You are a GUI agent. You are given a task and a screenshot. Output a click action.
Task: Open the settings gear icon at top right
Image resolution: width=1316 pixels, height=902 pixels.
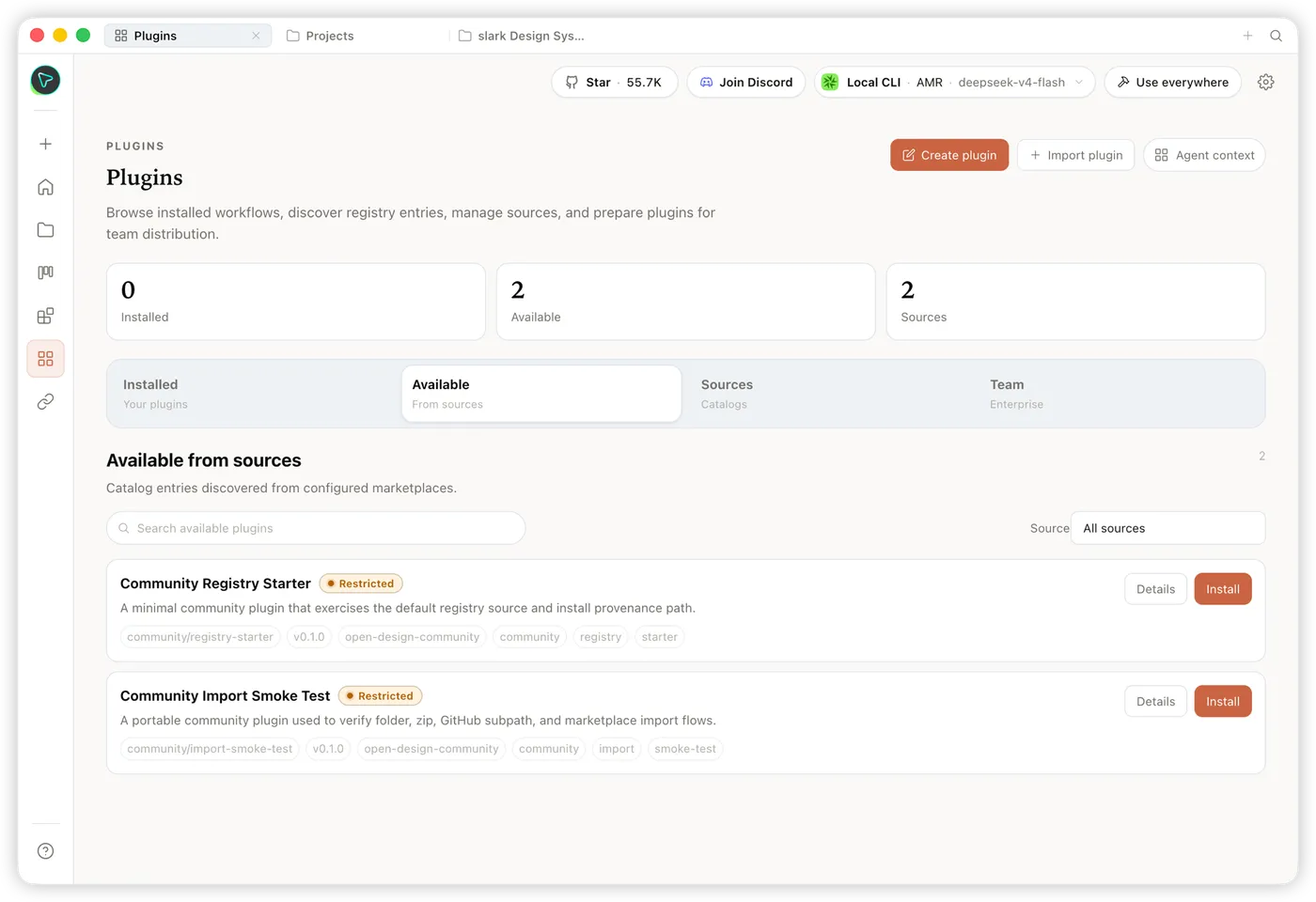tap(1266, 83)
